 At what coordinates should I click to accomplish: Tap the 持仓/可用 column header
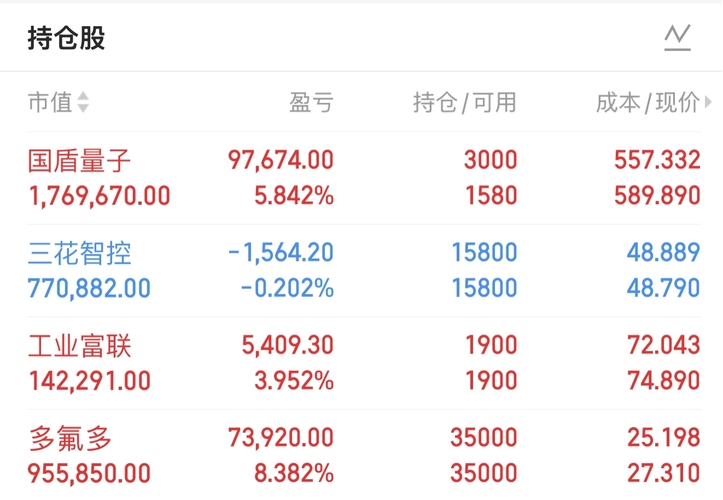point(465,102)
